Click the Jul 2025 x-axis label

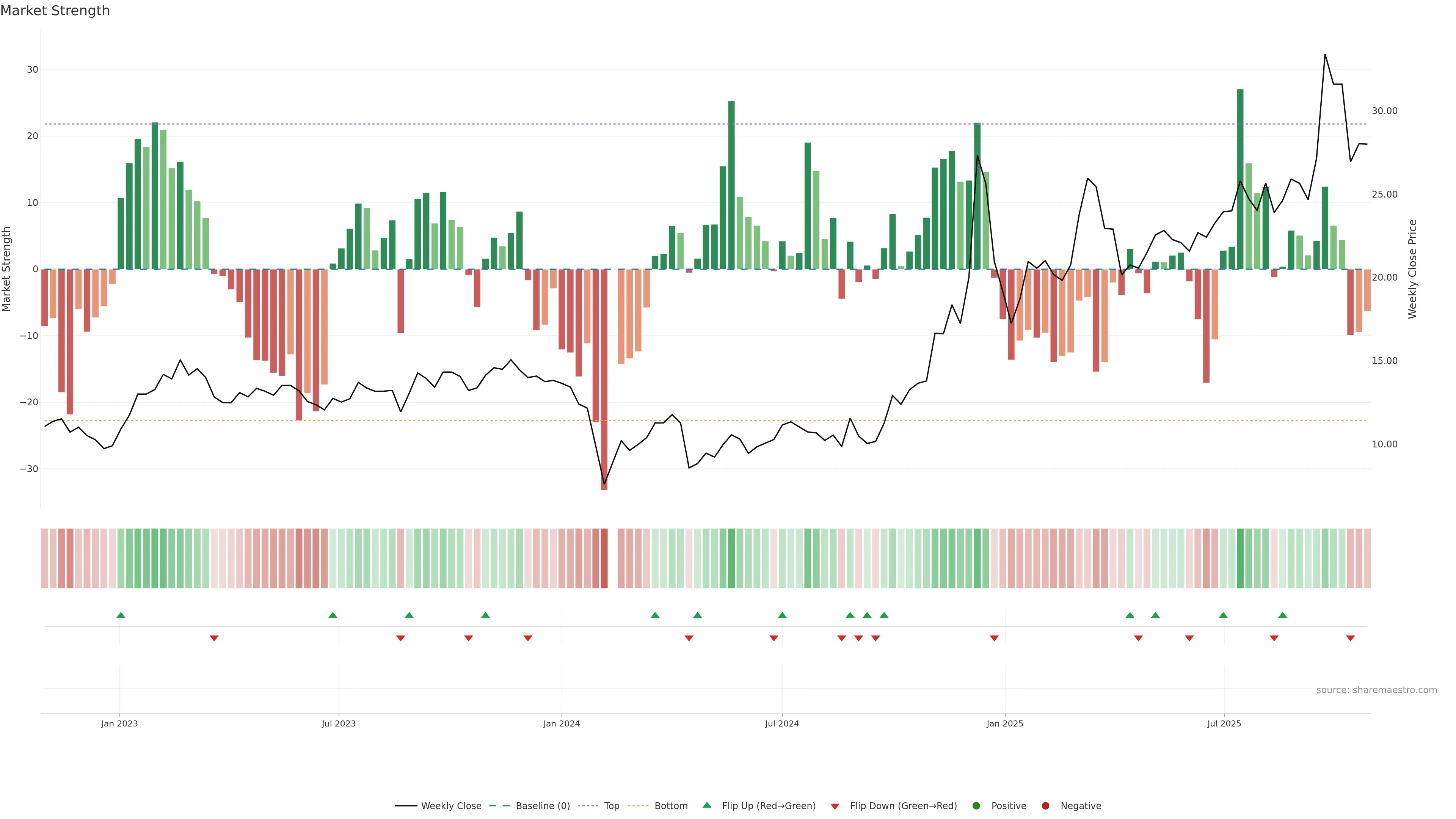pos(1224,723)
